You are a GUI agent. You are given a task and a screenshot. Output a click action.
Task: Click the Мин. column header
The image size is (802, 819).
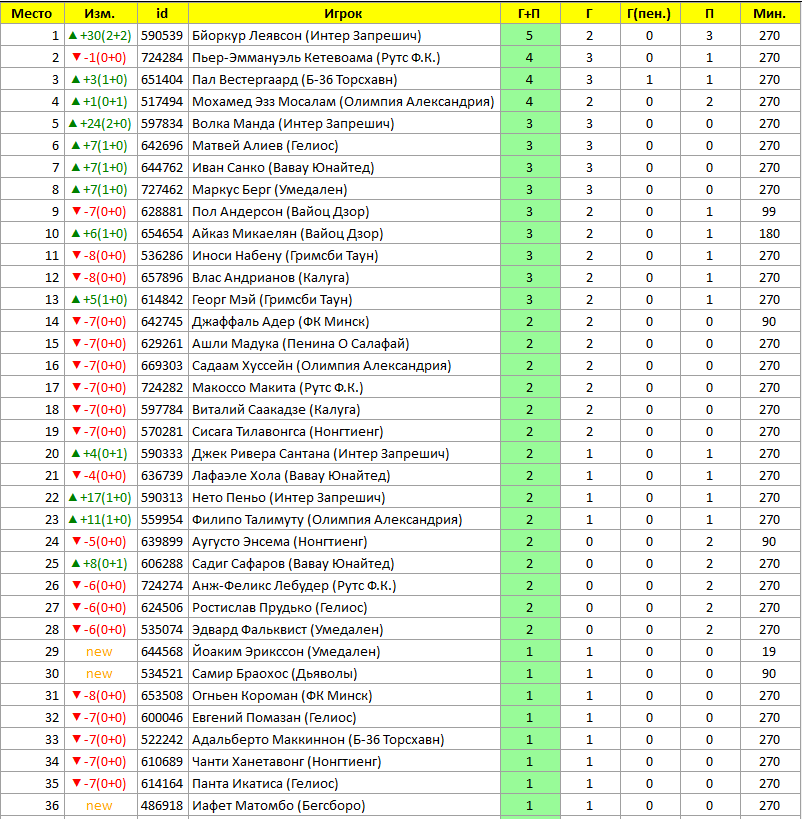(x=770, y=13)
